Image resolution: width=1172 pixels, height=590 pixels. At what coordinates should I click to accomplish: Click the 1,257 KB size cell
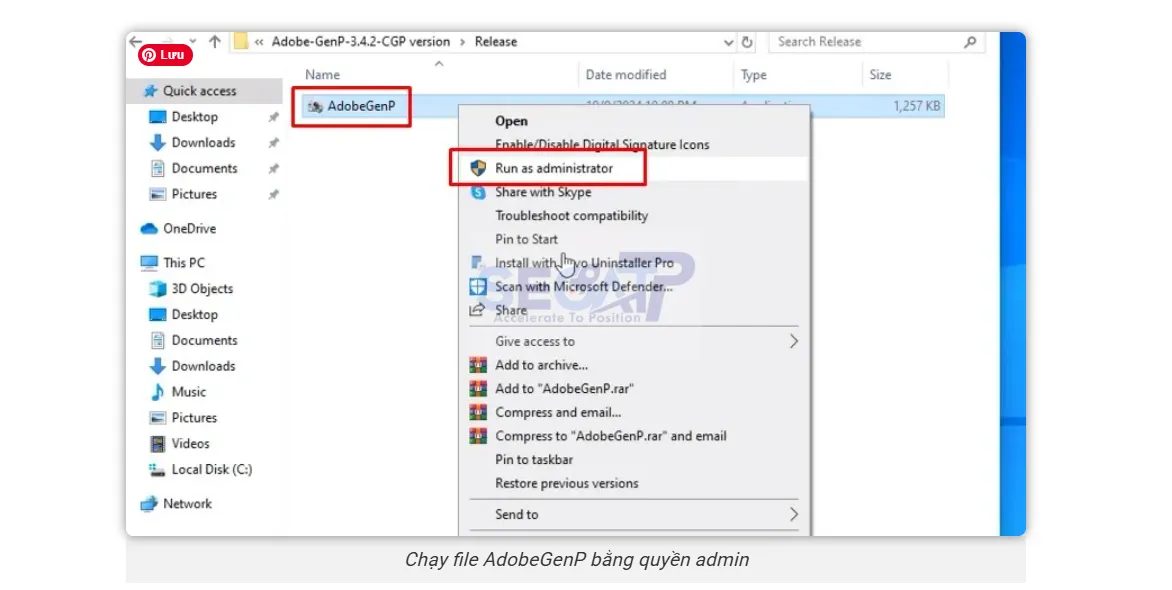click(916, 106)
